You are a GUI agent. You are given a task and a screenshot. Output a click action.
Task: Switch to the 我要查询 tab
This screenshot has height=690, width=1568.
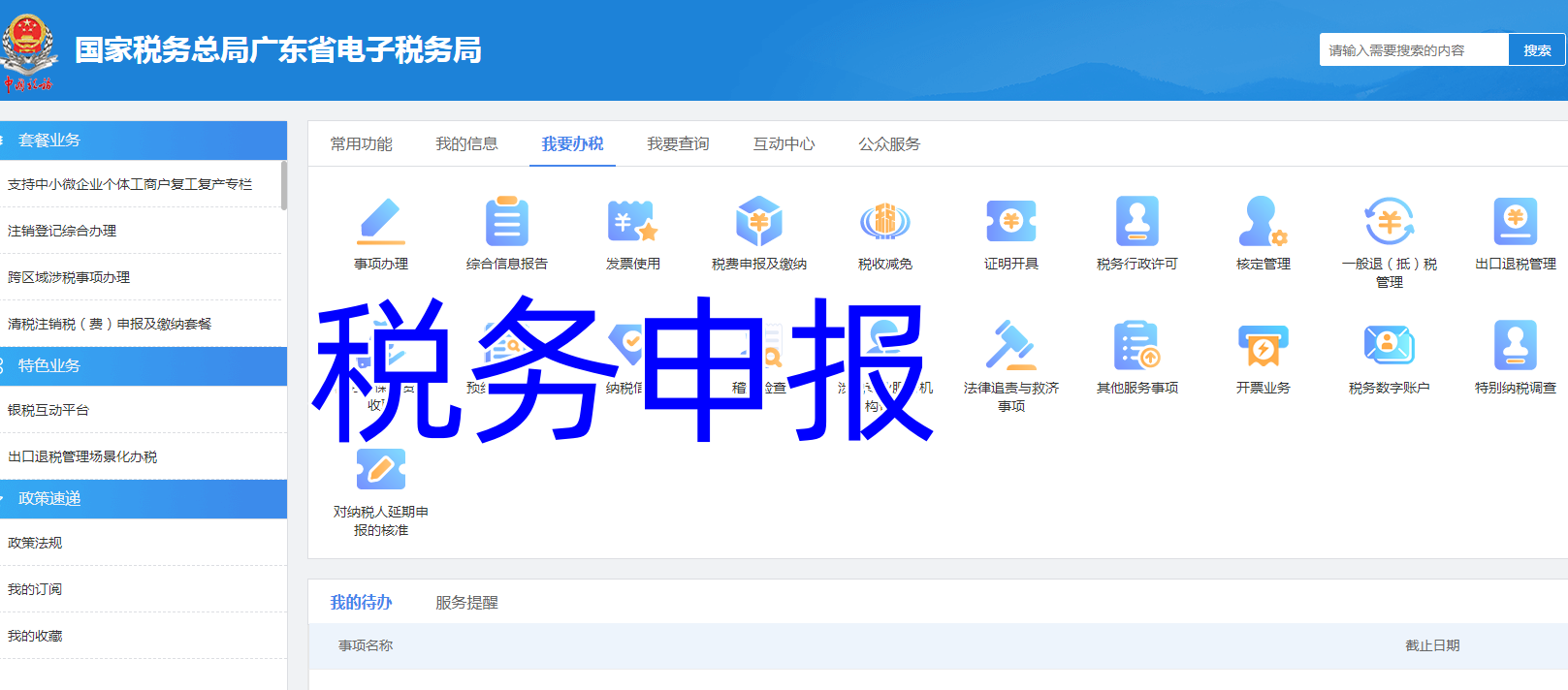(678, 143)
